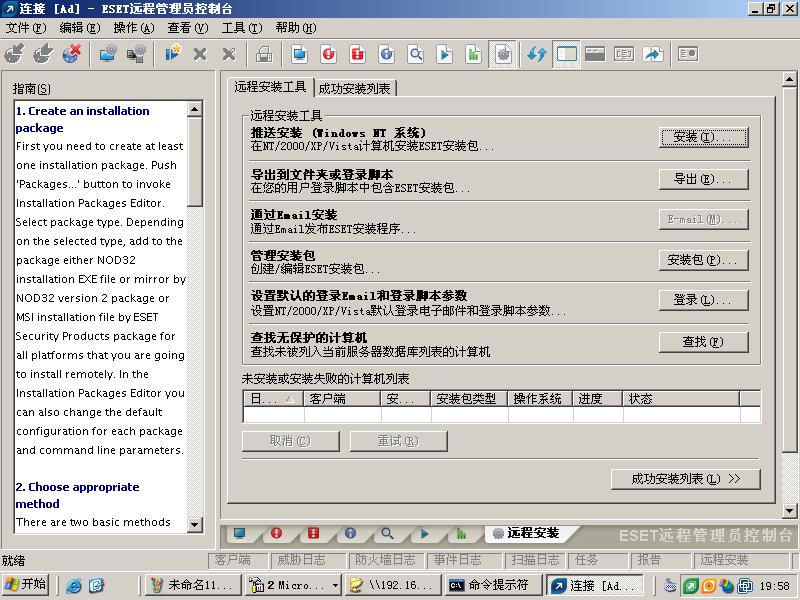Click the 安装包(P)... button
Viewport: 800px width, 600px height.
703,260
